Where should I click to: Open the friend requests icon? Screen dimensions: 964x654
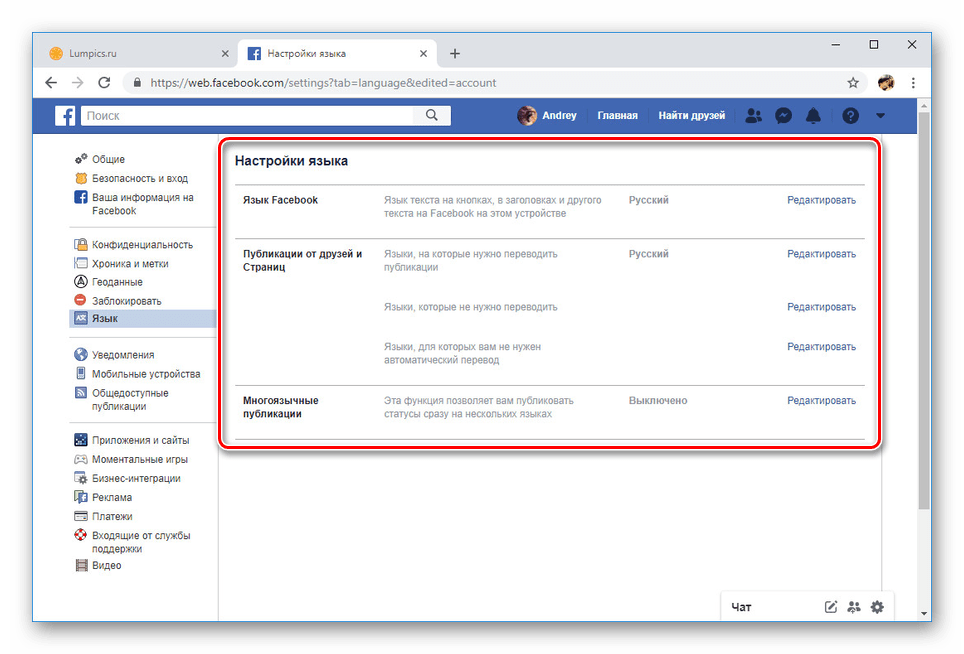tap(753, 116)
